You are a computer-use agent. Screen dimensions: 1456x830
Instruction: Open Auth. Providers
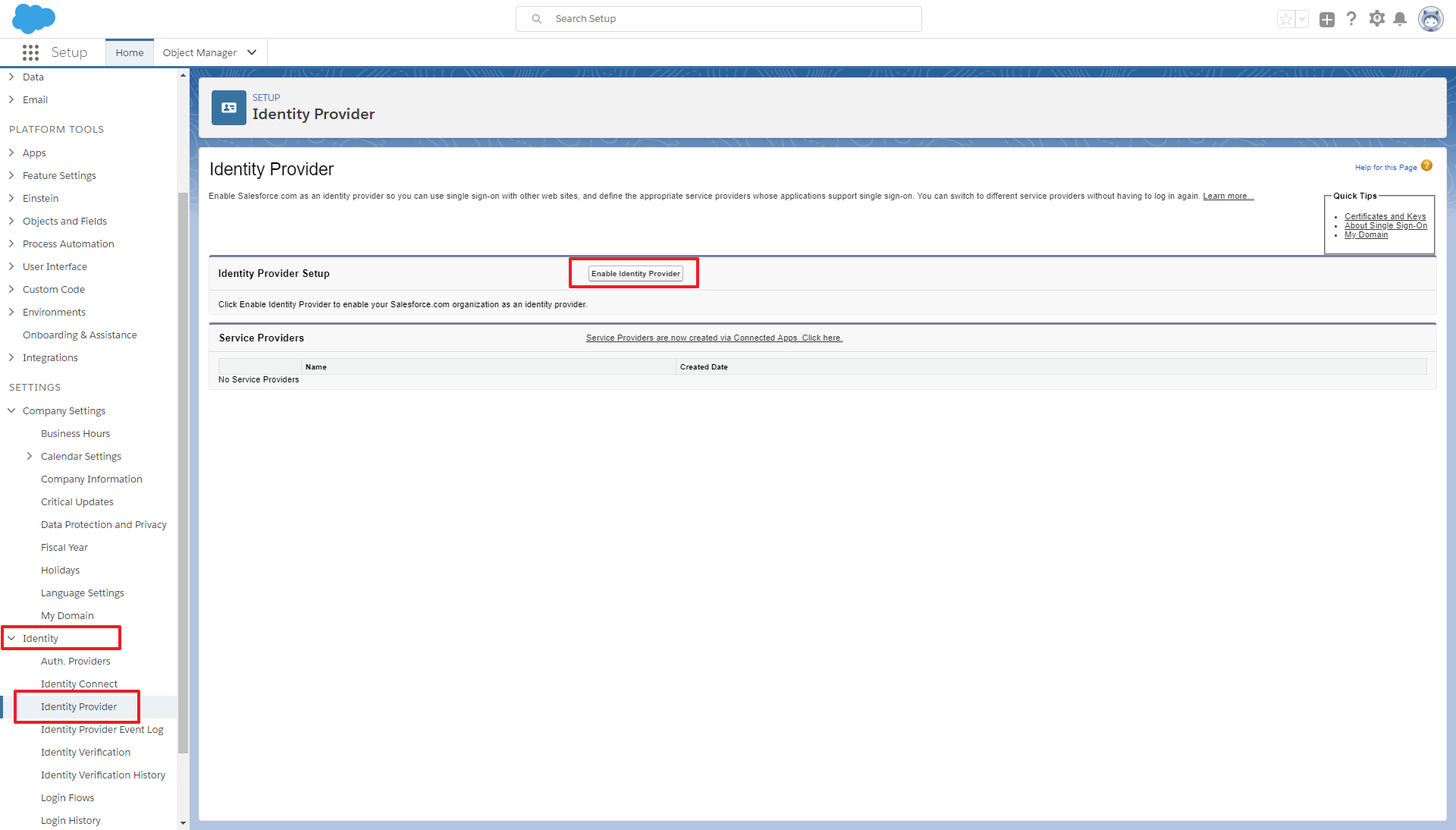pyautogui.click(x=76, y=661)
